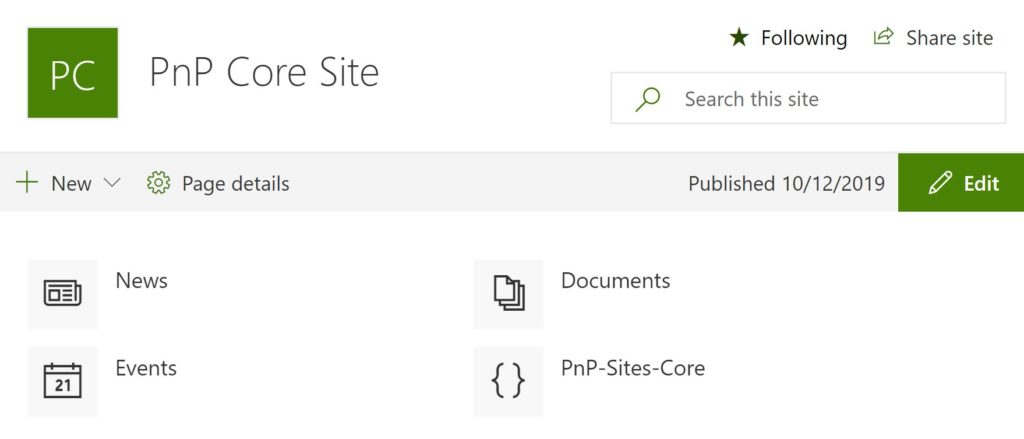Click the green PC site logo

pyautogui.click(x=72, y=73)
